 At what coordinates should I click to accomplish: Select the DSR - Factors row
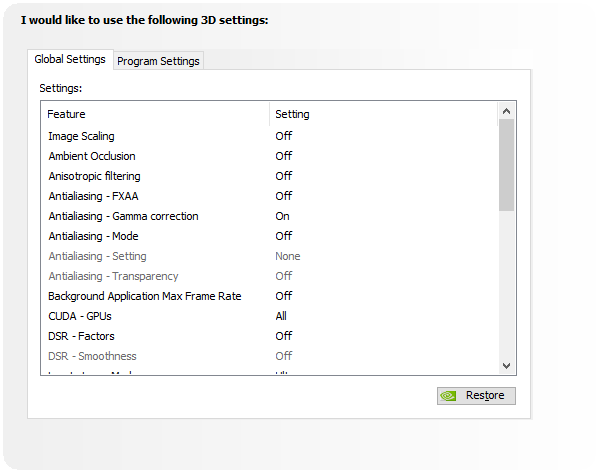click(269, 336)
